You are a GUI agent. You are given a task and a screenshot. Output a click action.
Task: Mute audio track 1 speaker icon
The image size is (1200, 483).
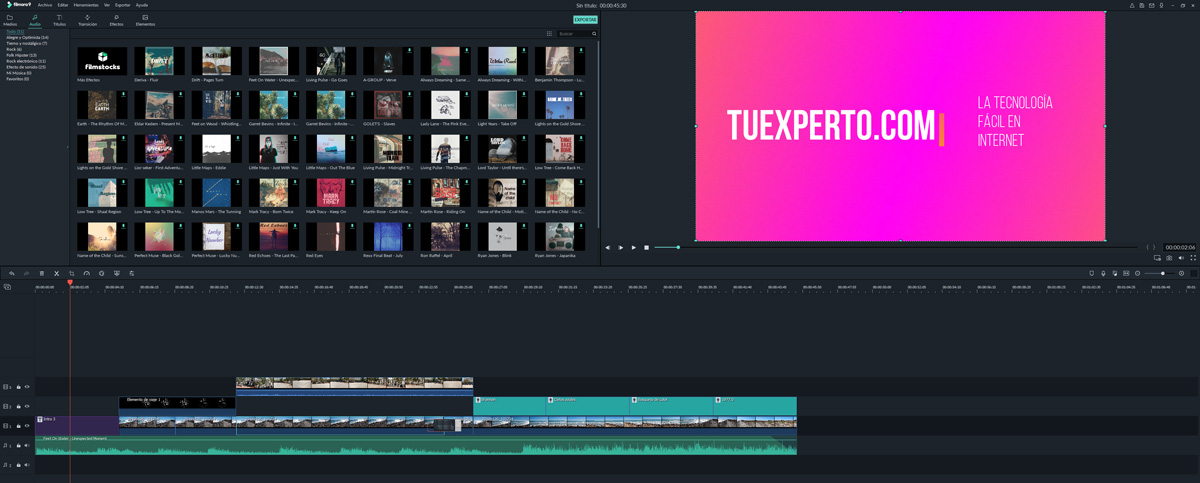point(27,446)
